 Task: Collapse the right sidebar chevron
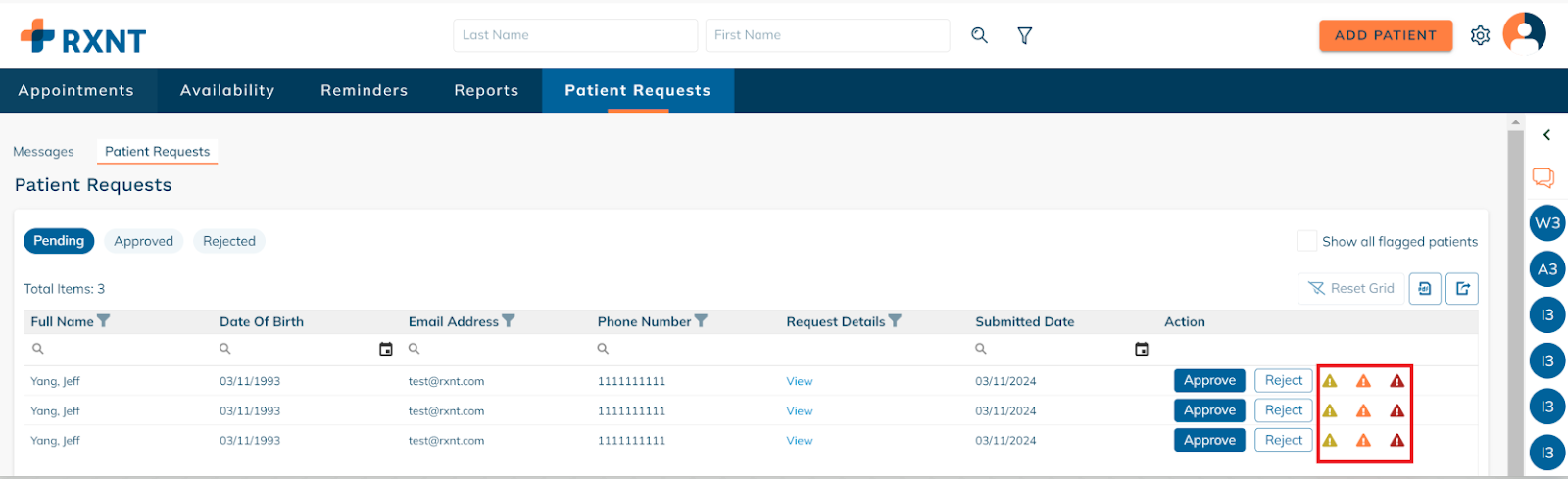(x=1546, y=135)
